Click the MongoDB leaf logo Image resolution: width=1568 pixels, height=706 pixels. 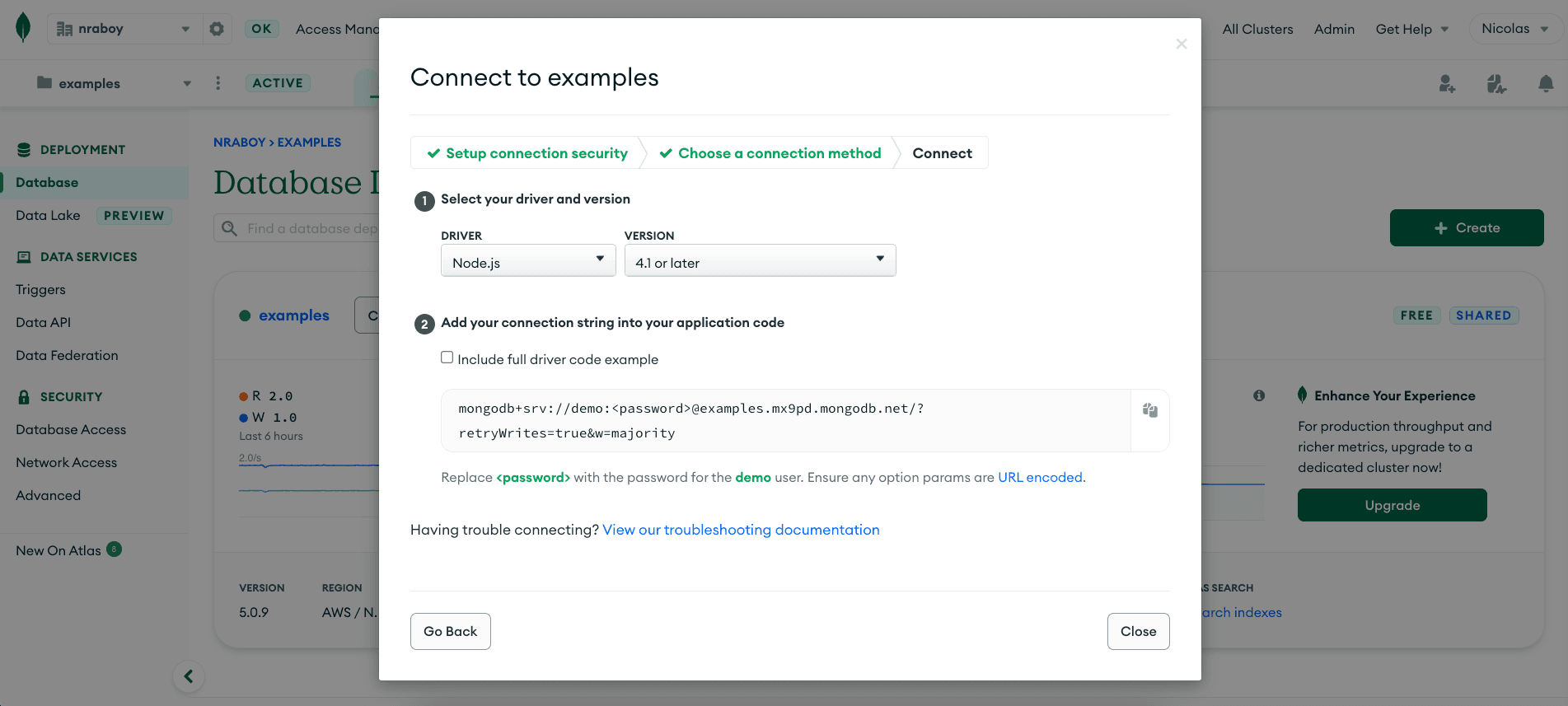click(x=23, y=28)
